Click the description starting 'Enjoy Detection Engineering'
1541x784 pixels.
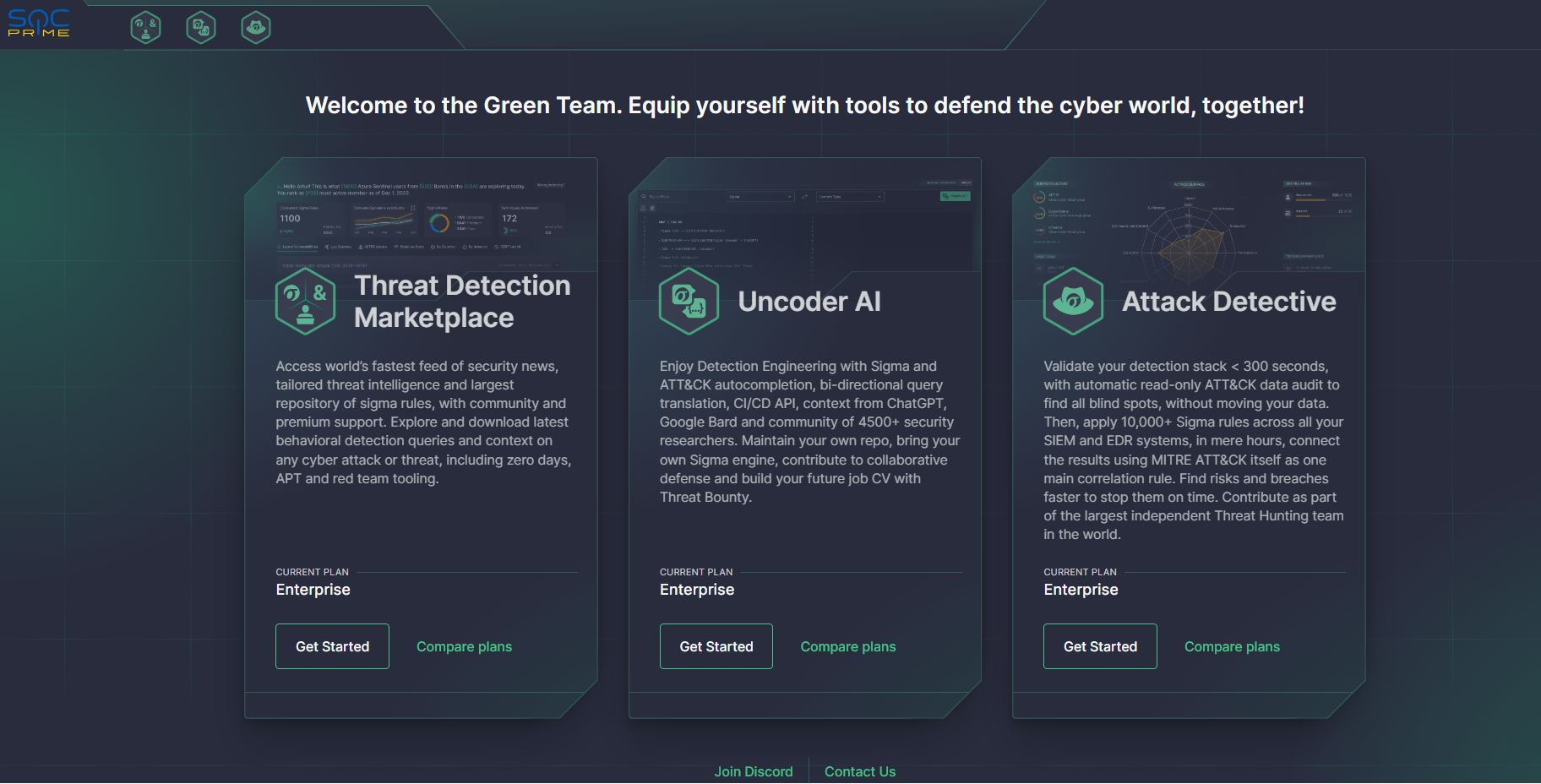click(x=810, y=432)
